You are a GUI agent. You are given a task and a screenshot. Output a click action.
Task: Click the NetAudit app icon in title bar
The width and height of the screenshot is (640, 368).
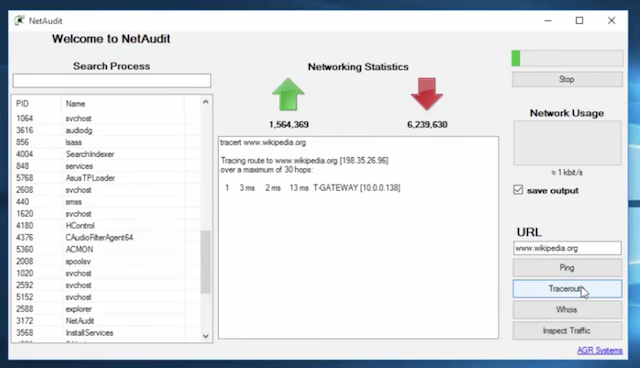(x=19, y=20)
